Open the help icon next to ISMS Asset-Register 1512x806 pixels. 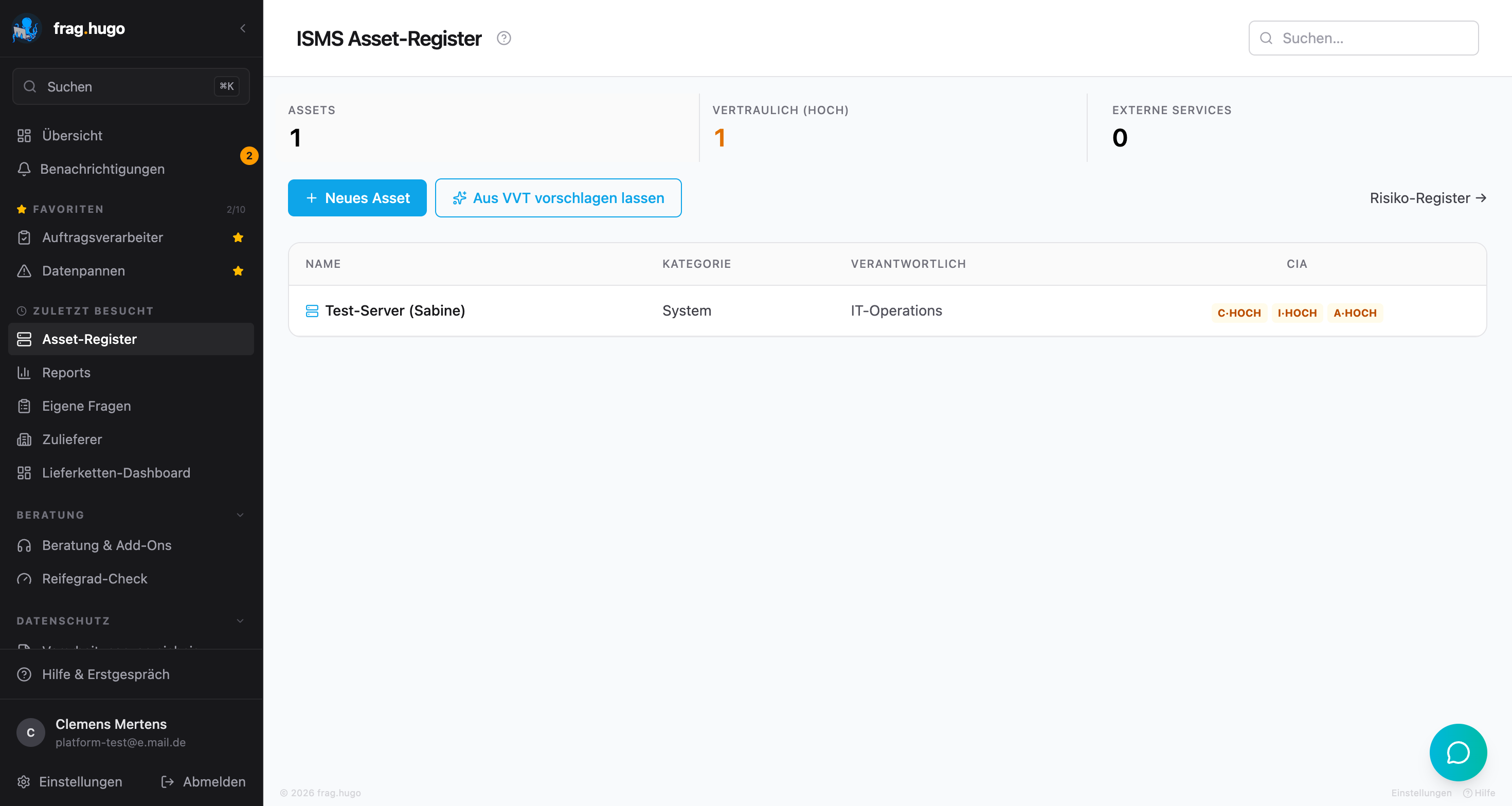tap(503, 38)
